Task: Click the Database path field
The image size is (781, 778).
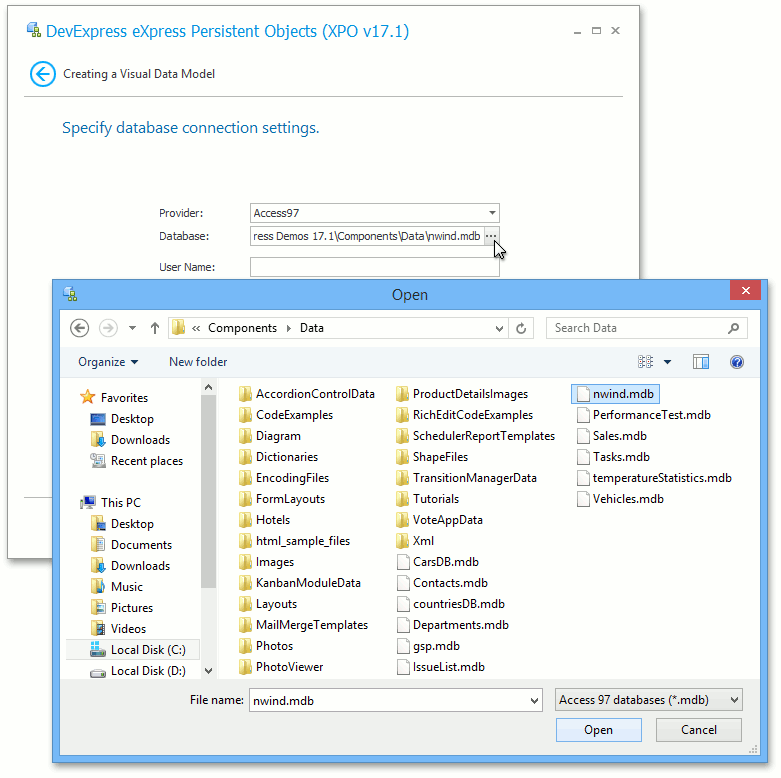Action: [x=367, y=236]
